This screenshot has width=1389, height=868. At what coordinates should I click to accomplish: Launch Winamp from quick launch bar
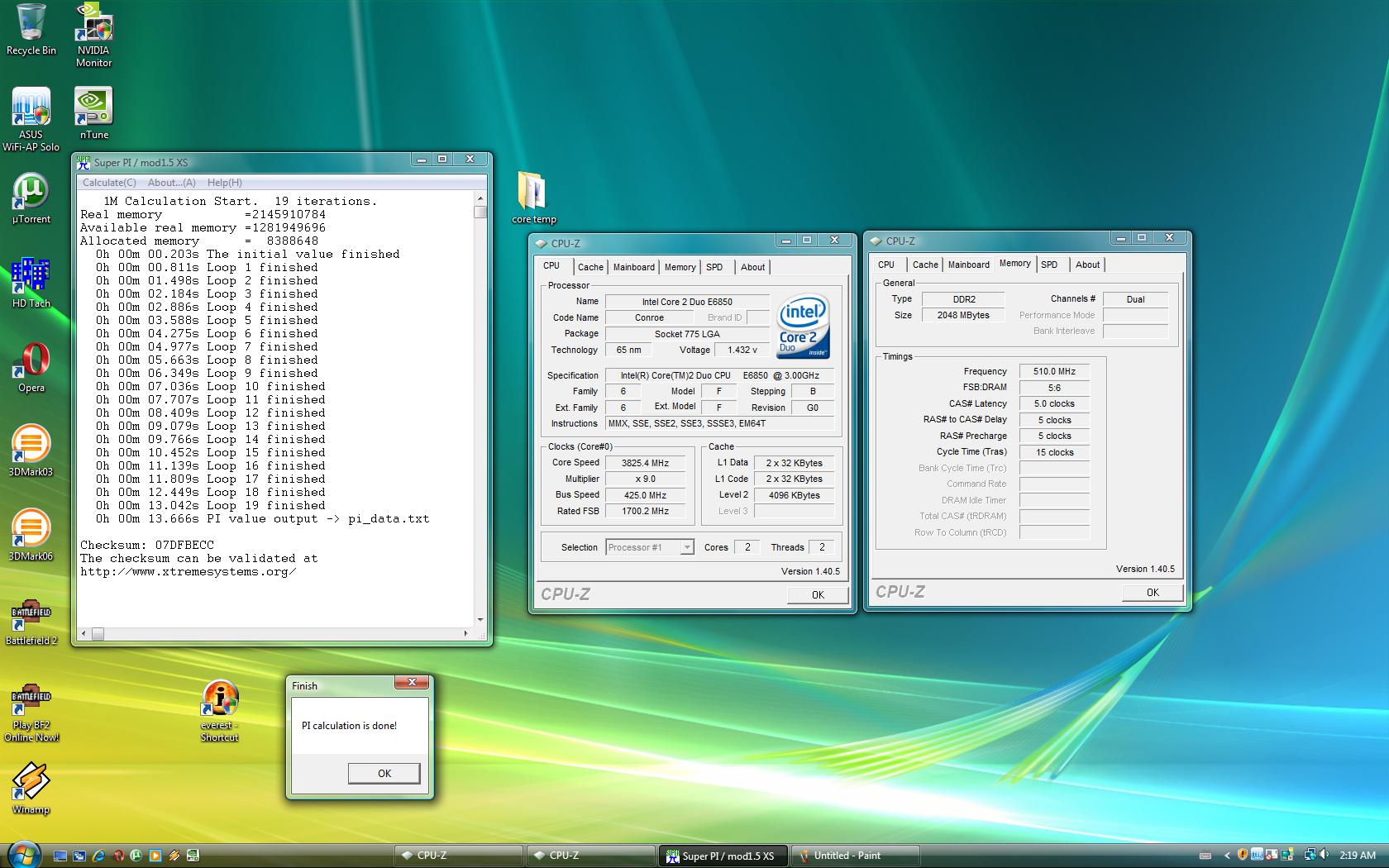tap(174, 856)
